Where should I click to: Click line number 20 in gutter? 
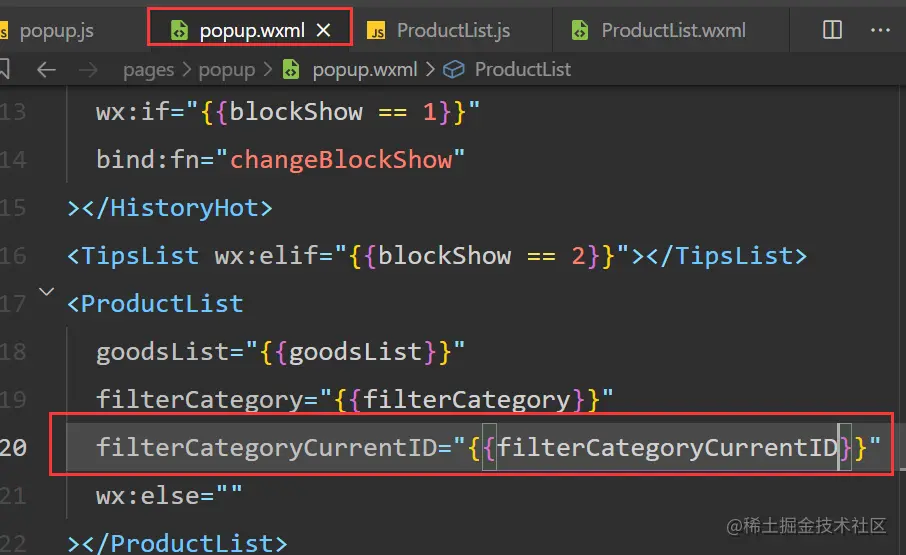13,448
